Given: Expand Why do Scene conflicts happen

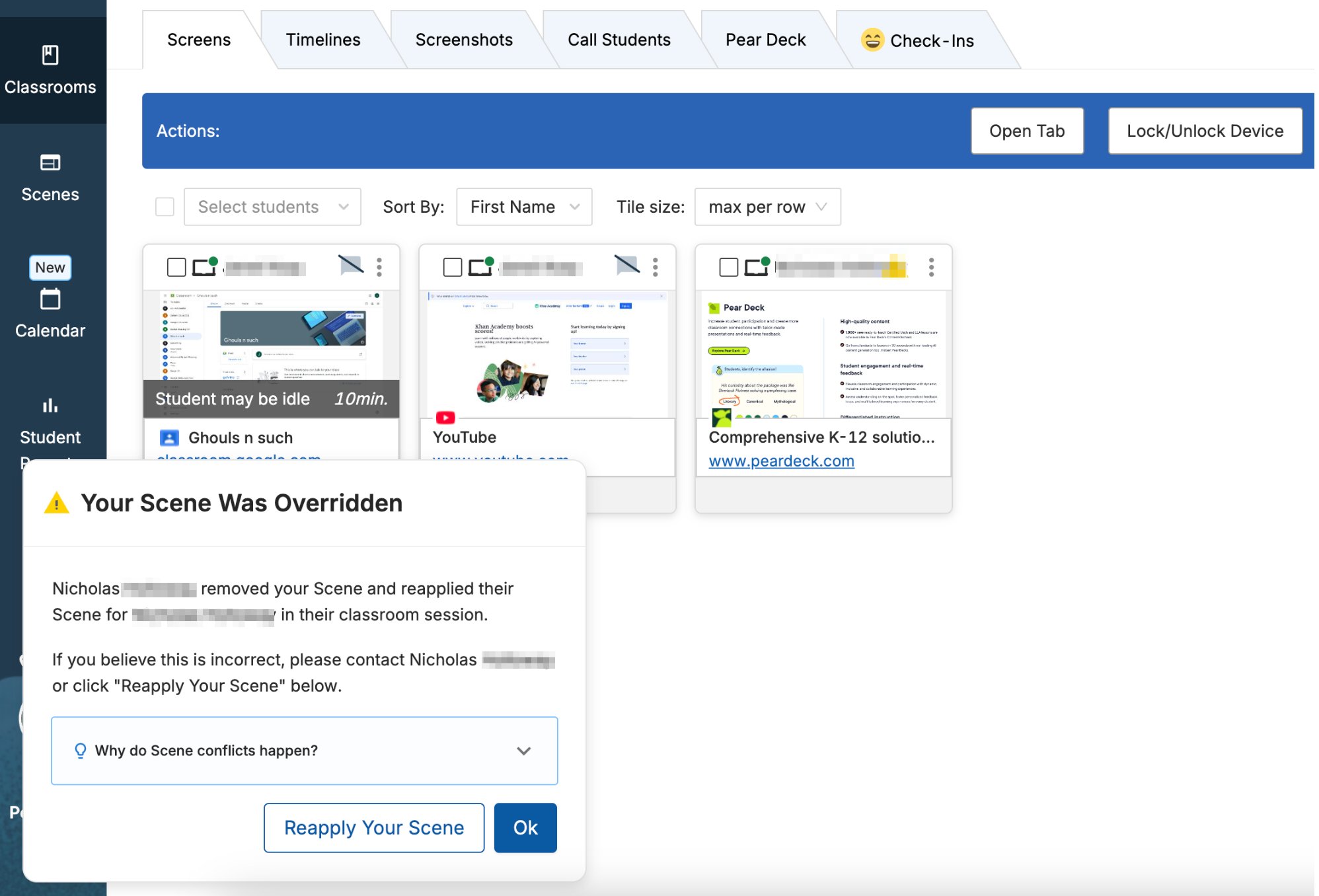Looking at the screenshot, I should point(305,751).
